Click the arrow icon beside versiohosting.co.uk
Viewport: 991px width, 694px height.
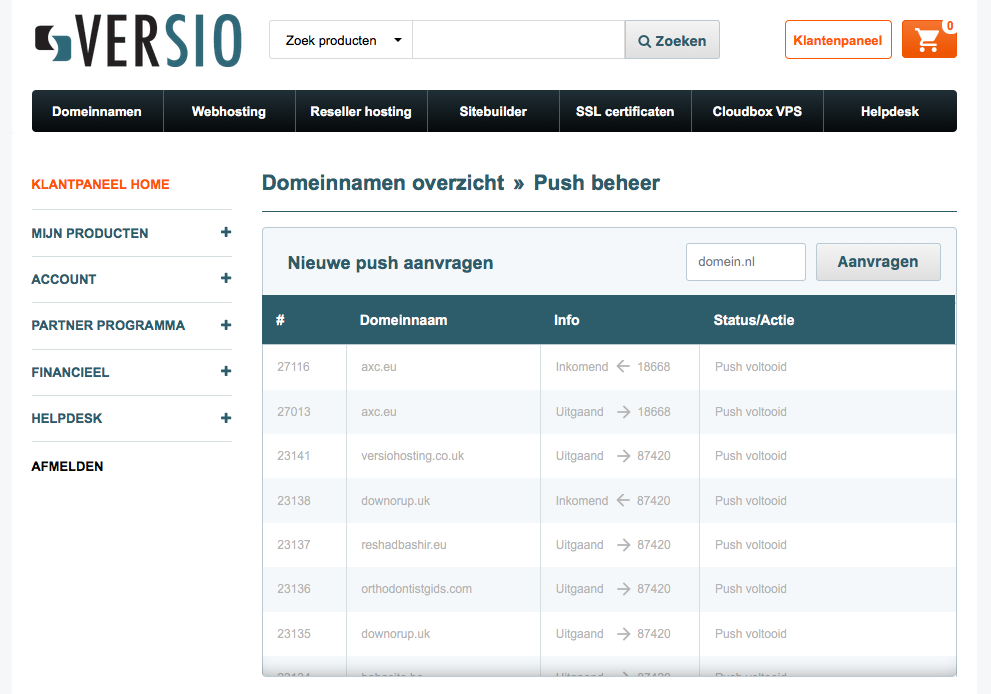[623, 456]
